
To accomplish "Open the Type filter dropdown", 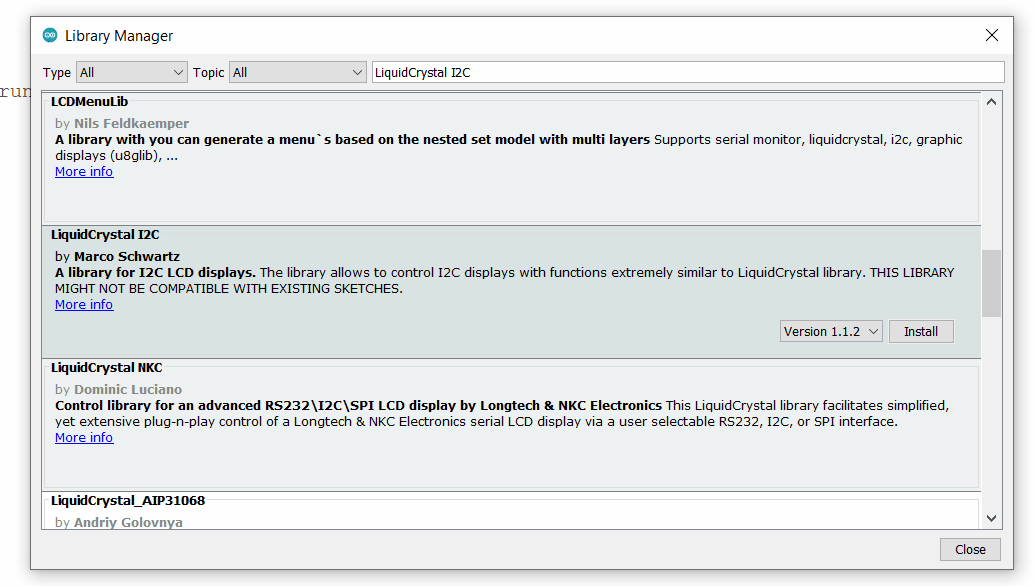I will (132, 72).
